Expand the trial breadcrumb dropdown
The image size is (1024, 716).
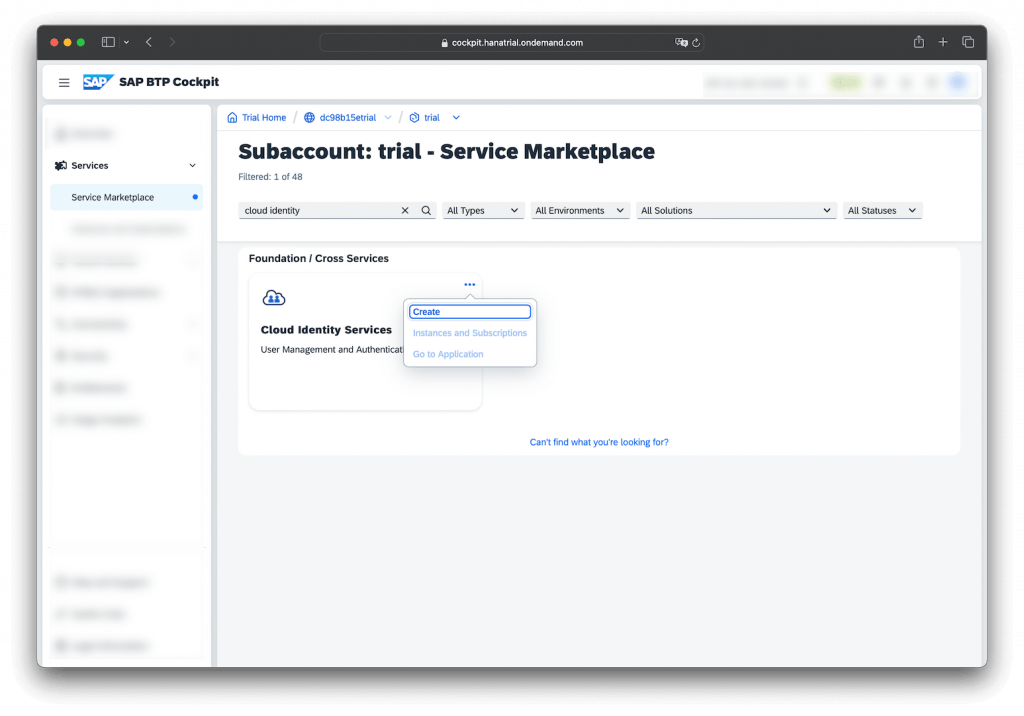[x=456, y=118]
